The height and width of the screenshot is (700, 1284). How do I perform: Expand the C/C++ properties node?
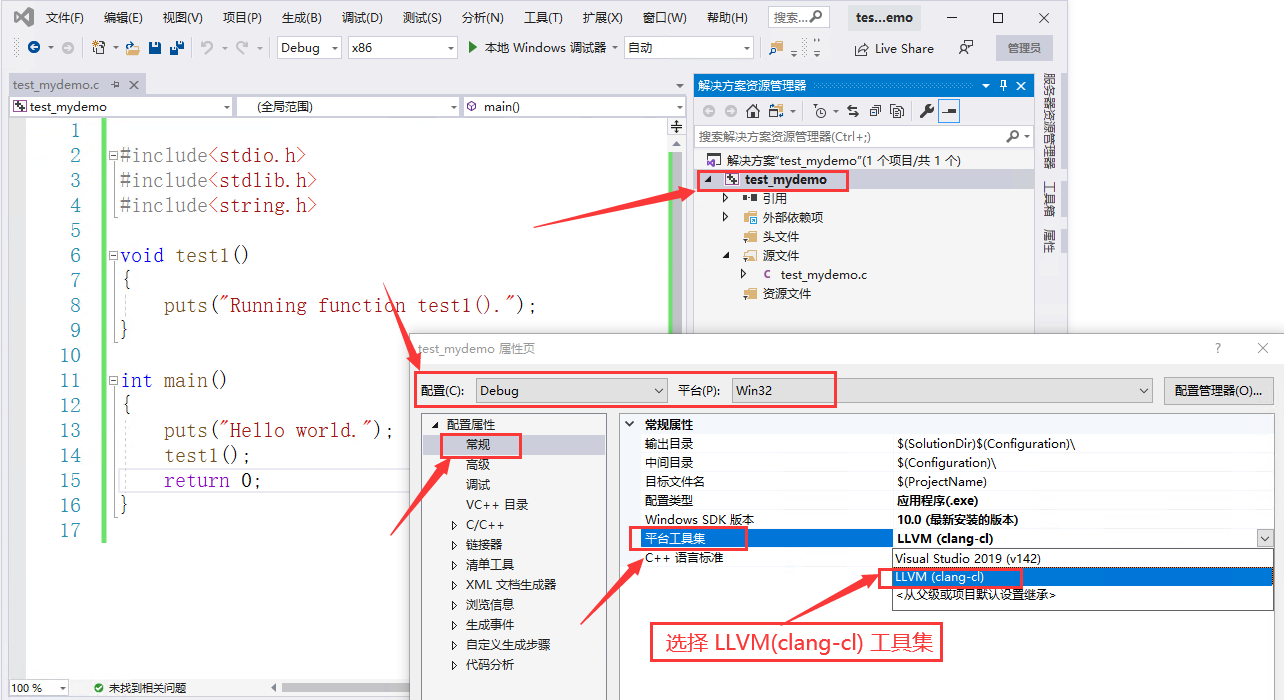[455, 525]
